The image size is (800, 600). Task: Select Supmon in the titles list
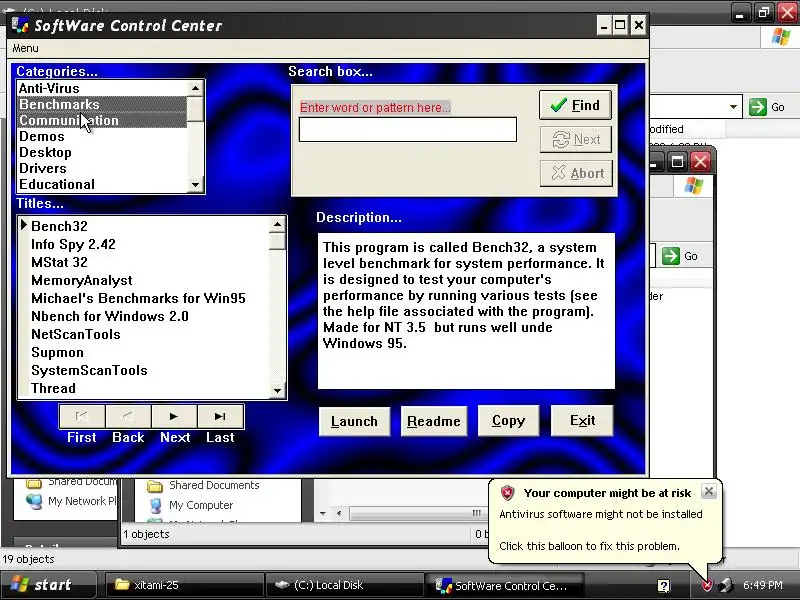coord(149,352)
